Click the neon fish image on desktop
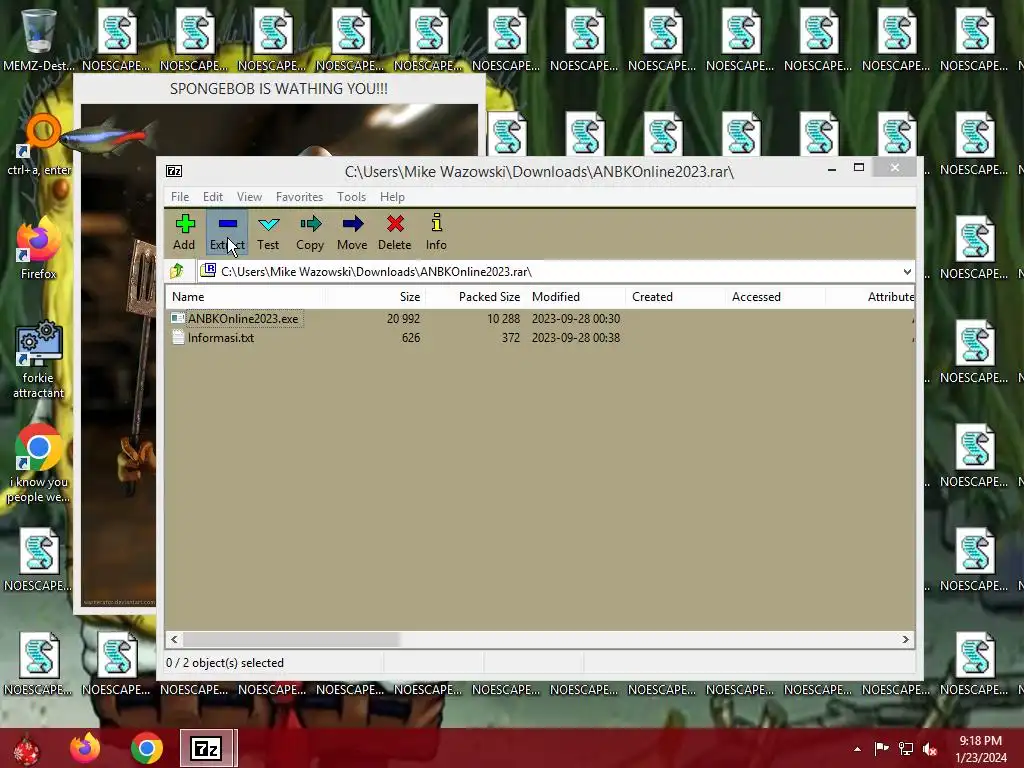This screenshot has width=1024, height=768. [108, 136]
